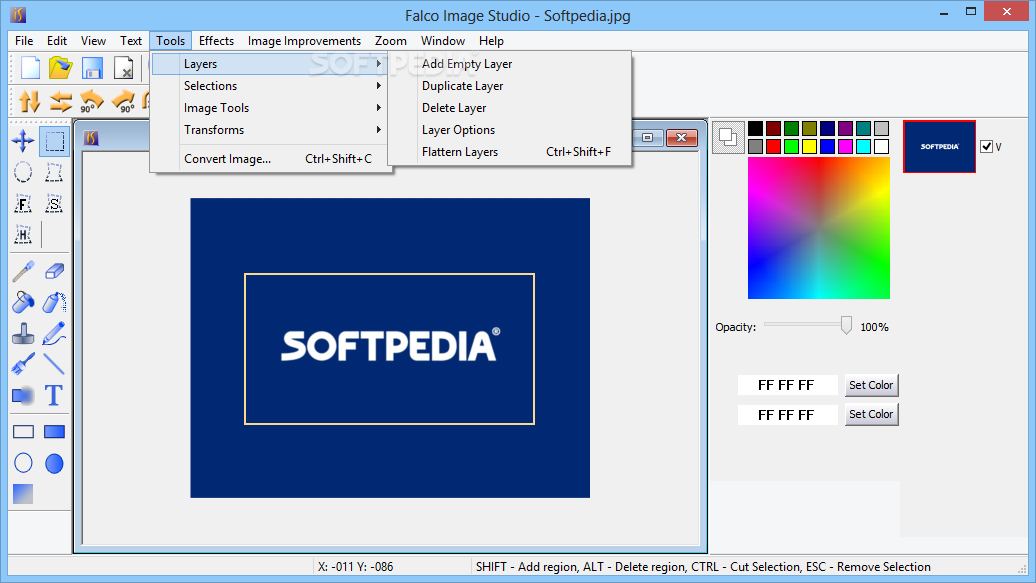Rotate the image 90° counter-clockwise
Screen dimensions: 1036x583
[91, 101]
